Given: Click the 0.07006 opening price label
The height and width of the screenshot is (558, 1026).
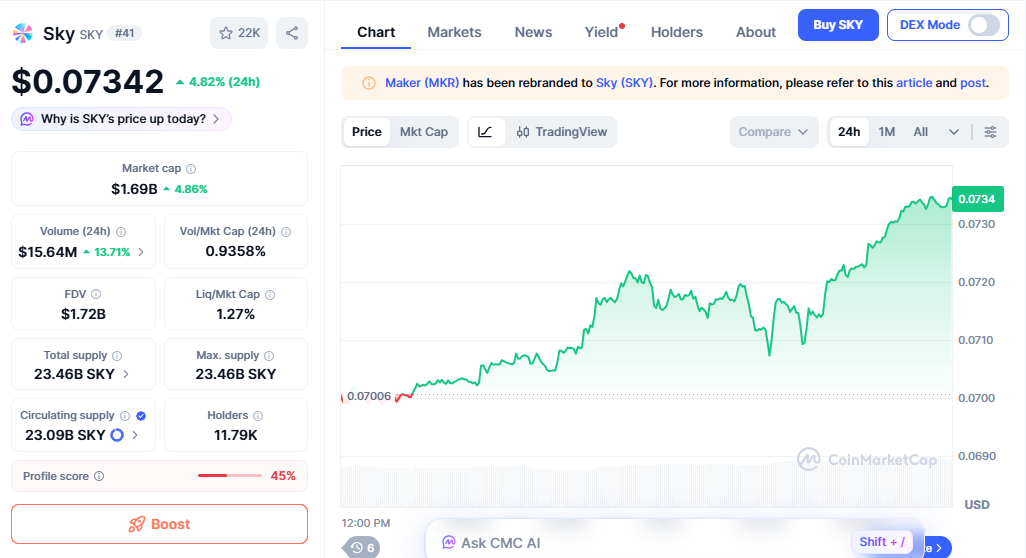Looking at the screenshot, I should point(368,396).
